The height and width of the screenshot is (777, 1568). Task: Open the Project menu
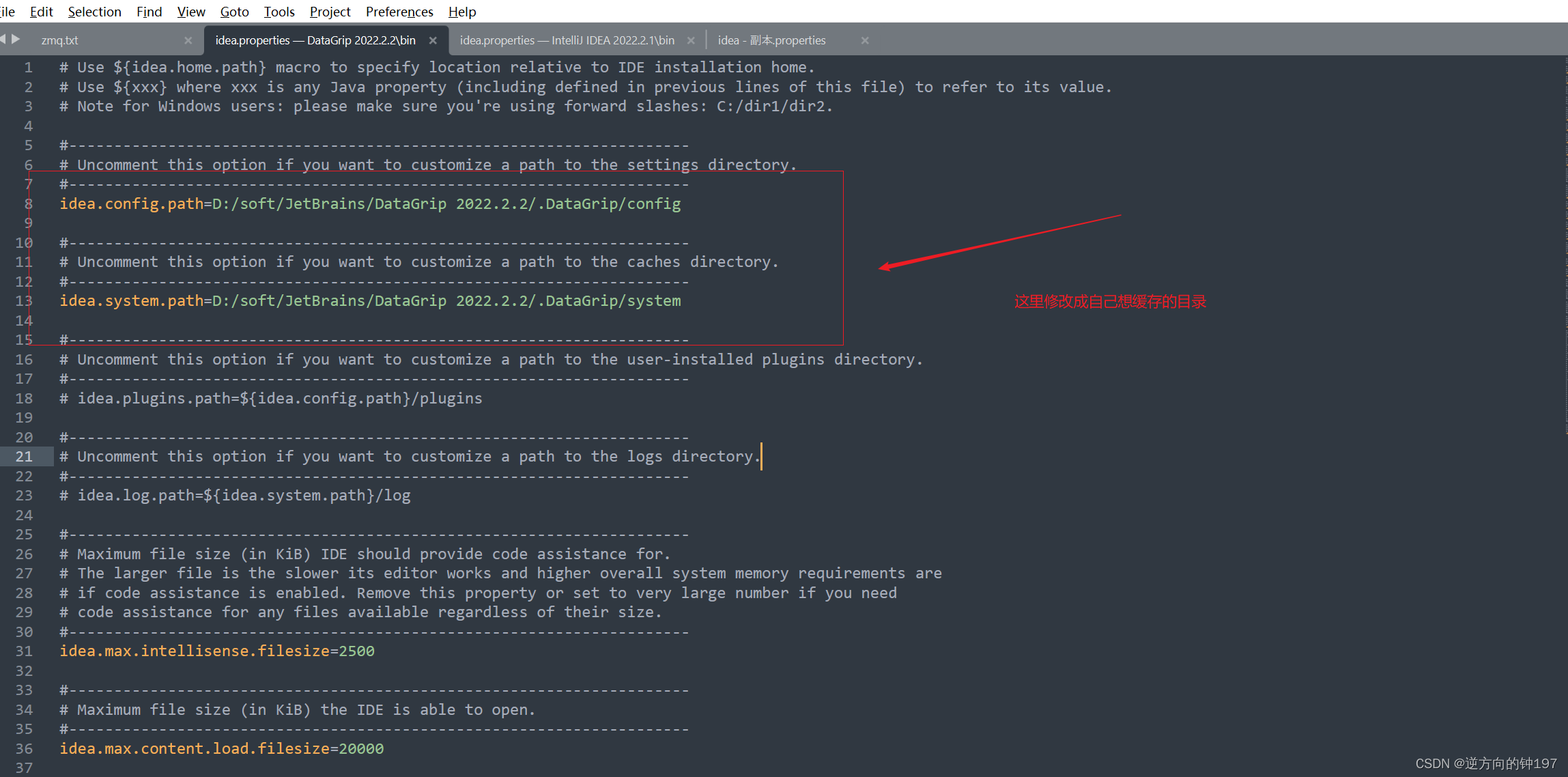(x=330, y=12)
